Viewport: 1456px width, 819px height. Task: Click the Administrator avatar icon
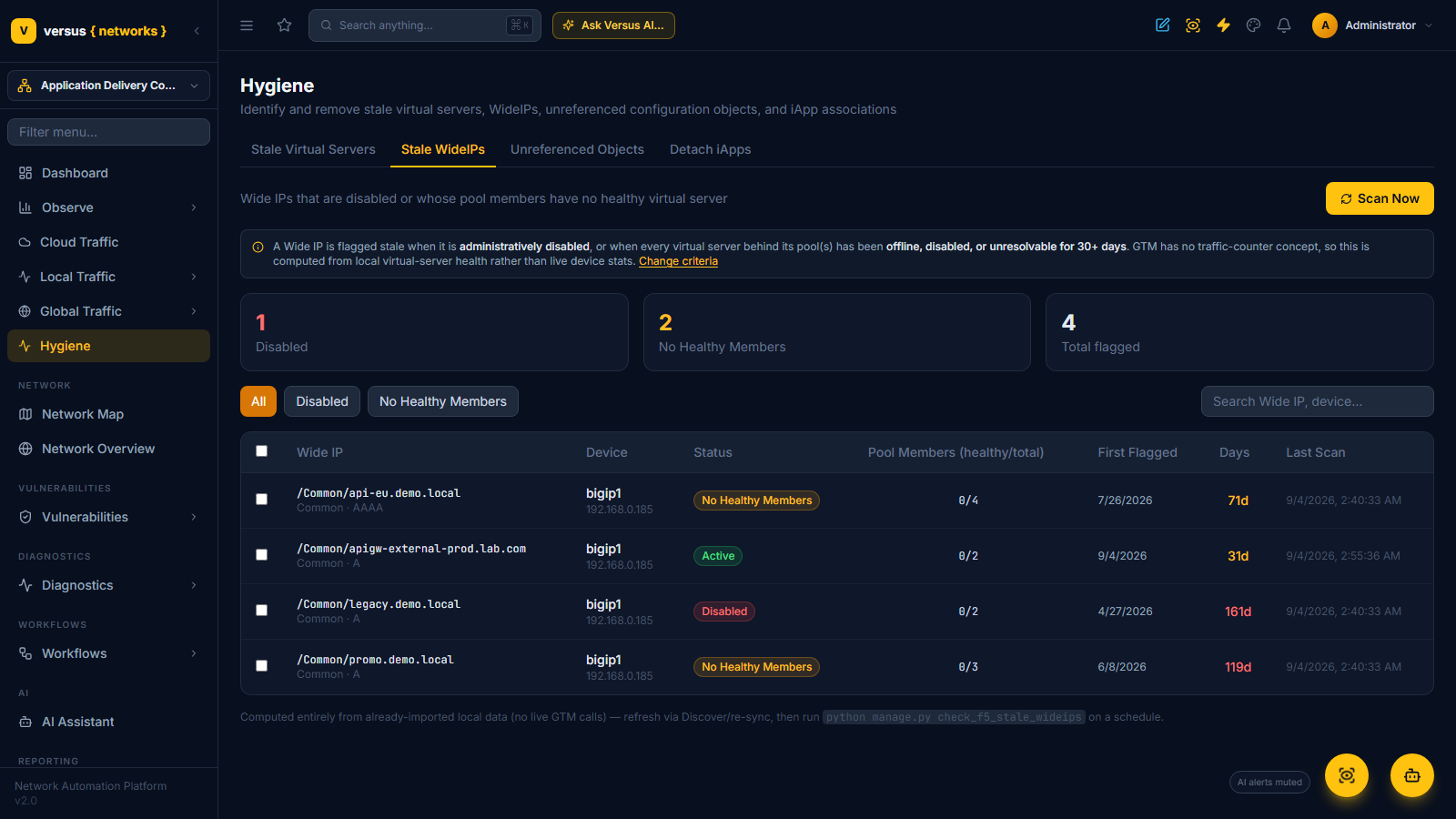(1325, 25)
